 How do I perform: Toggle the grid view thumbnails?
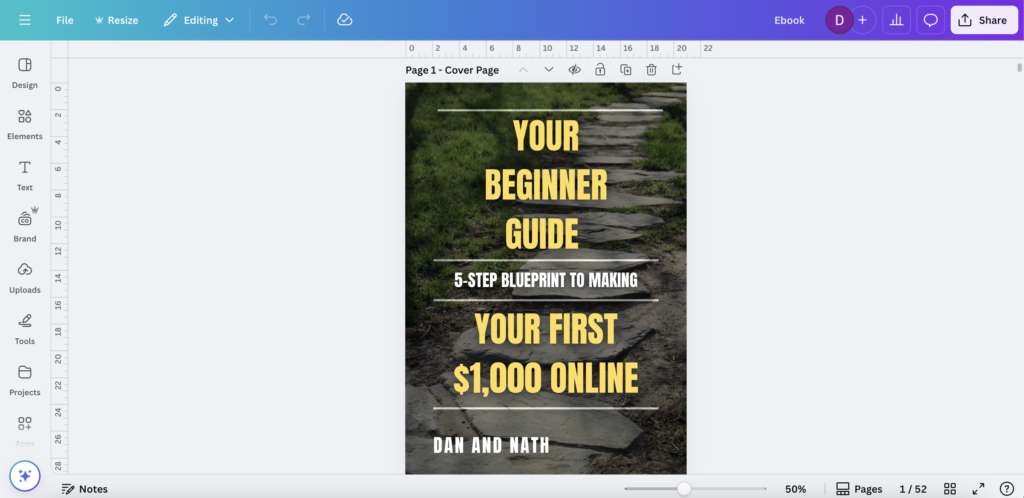coord(950,489)
